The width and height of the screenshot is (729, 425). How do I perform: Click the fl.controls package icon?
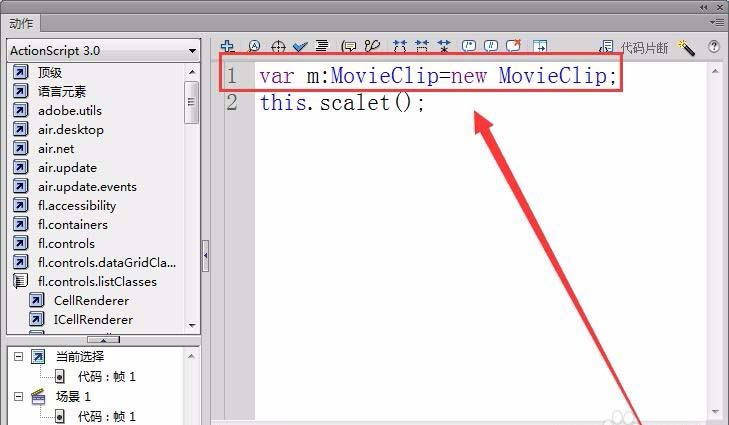[x=20, y=243]
